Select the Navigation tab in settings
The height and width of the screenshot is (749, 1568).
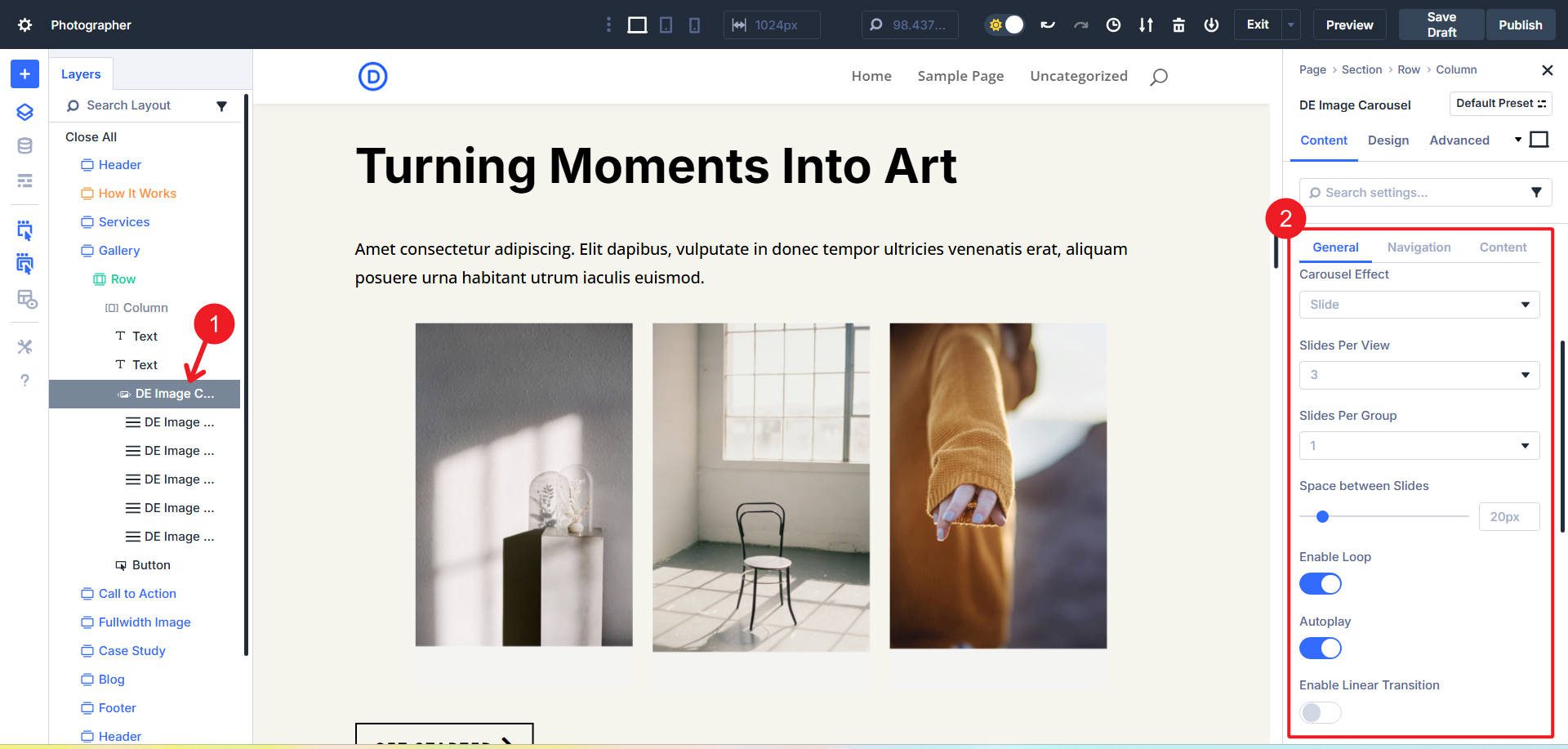pos(1419,247)
